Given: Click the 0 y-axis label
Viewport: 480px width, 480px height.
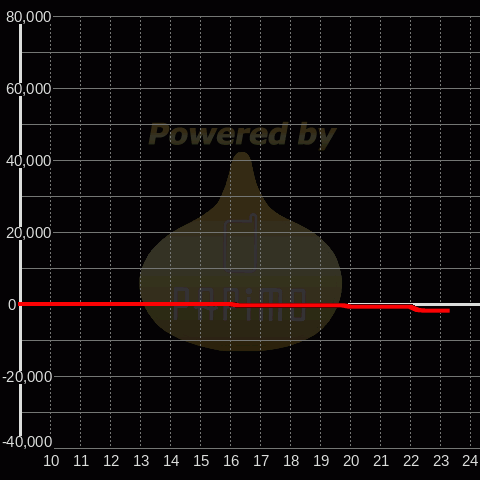Looking at the screenshot, I should coord(12,305).
